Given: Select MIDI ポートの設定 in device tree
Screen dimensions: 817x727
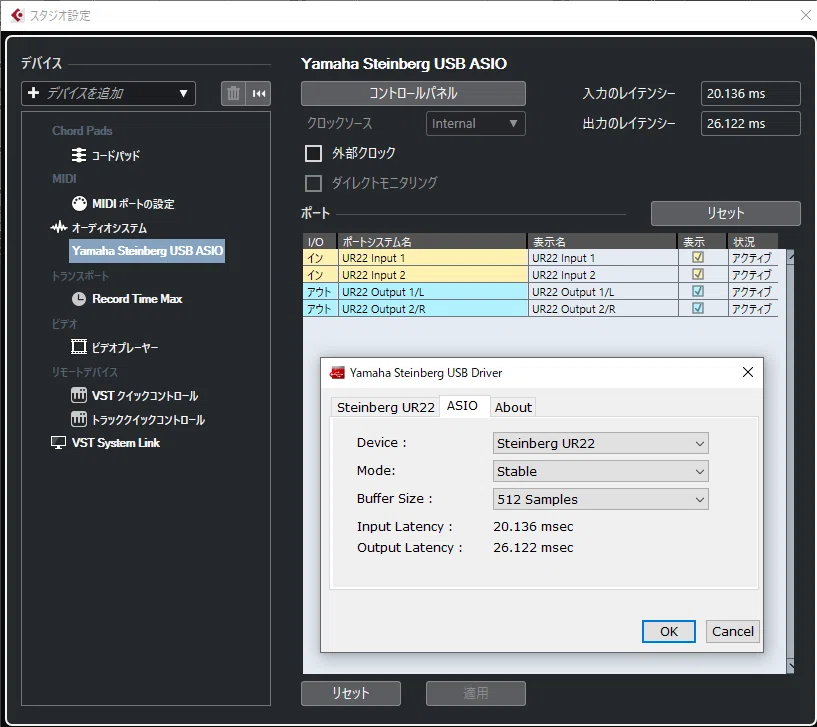Looking at the screenshot, I should tap(133, 204).
